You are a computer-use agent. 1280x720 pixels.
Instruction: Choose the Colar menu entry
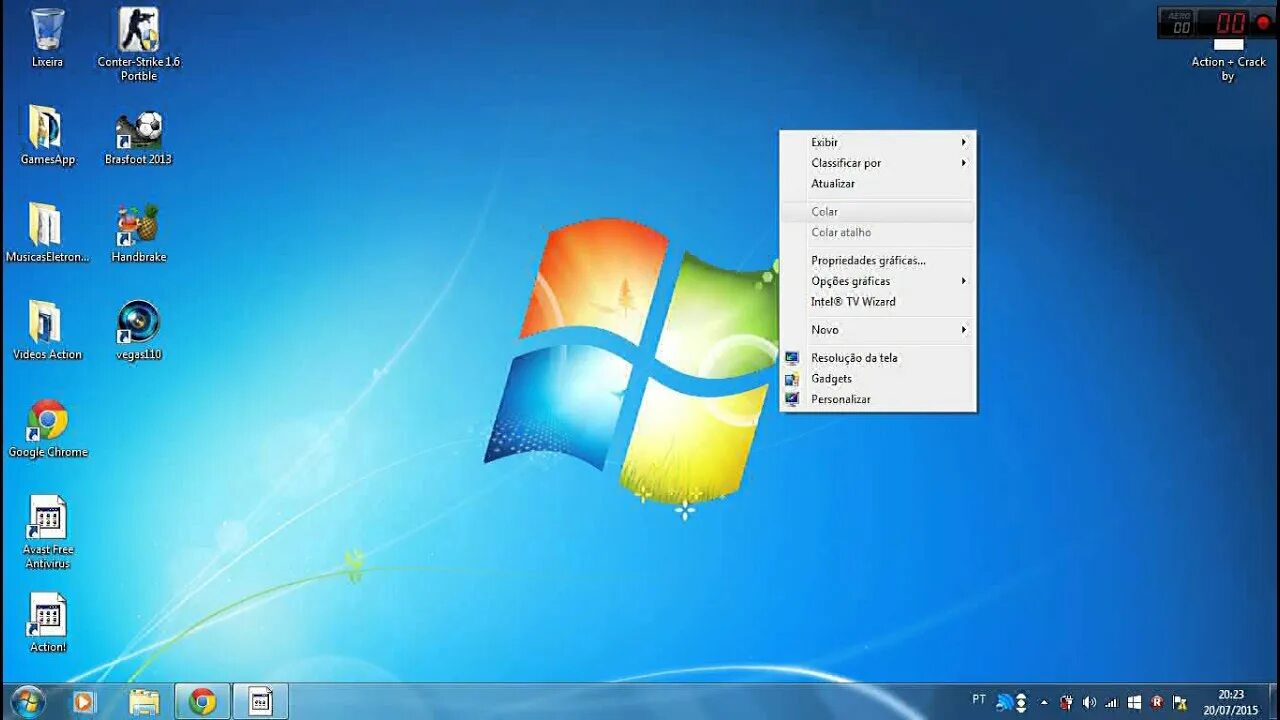(878, 212)
